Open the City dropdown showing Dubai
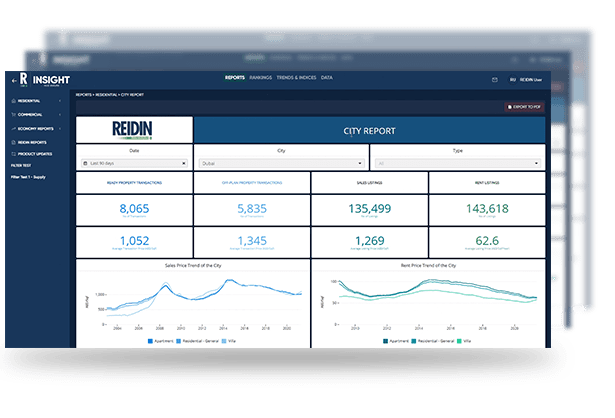Screen dimensions: 615x418 click(x=281, y=163)
